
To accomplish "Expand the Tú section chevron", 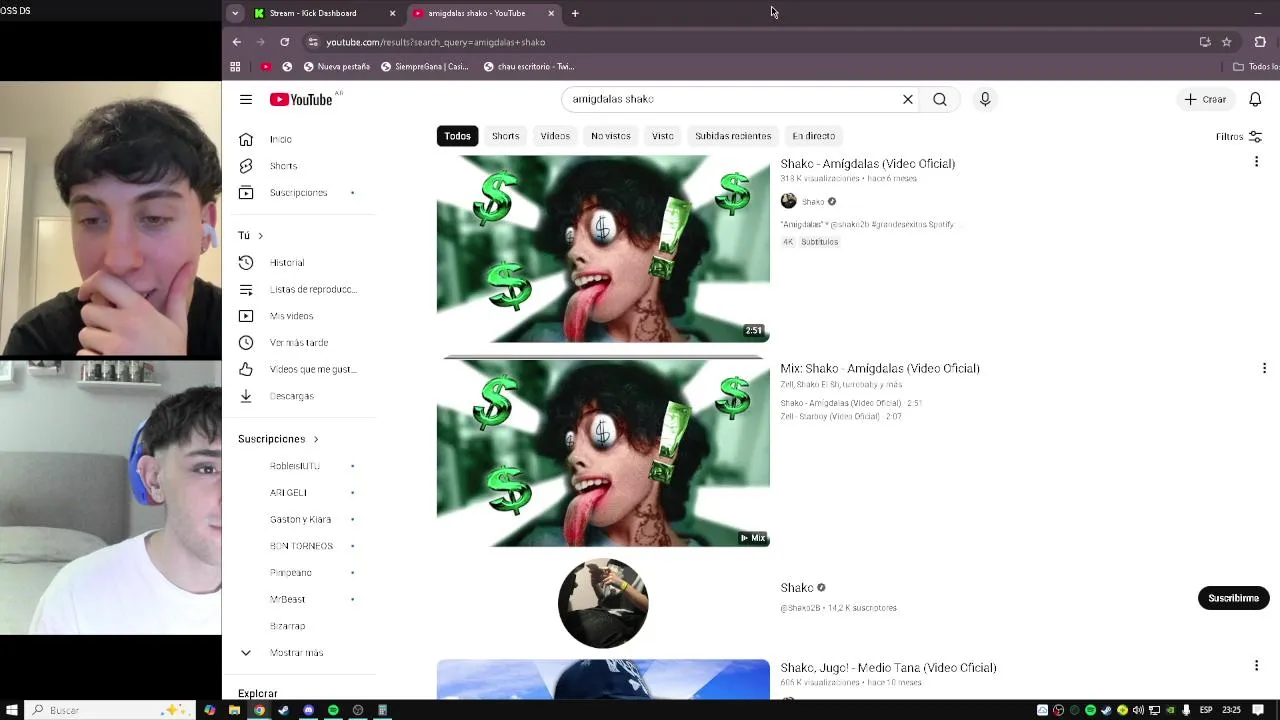I will pos(260,235).
